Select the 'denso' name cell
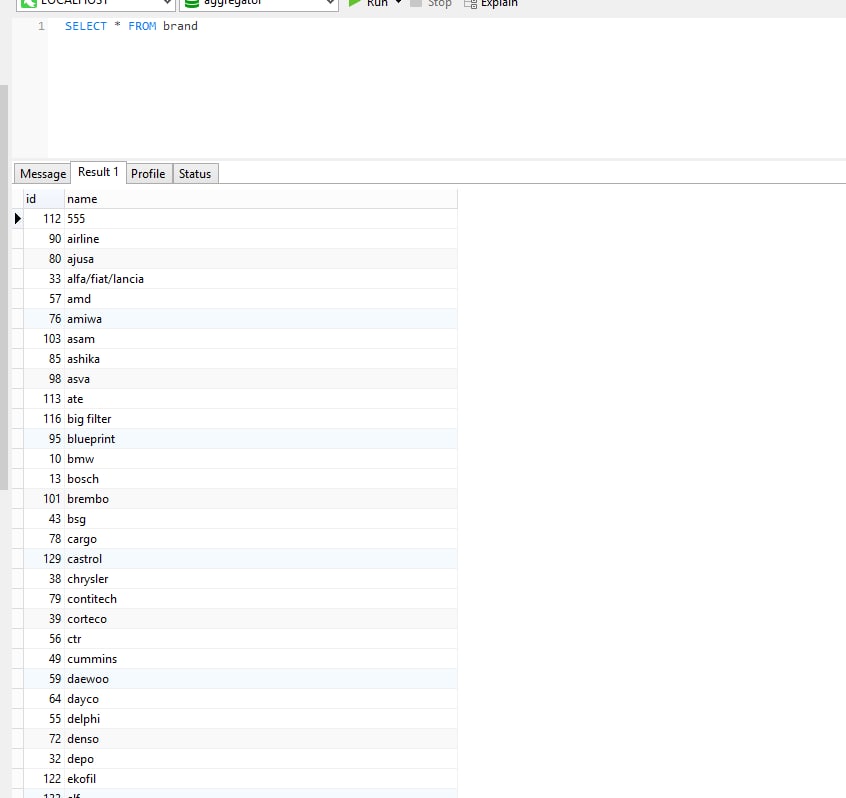846x798 pixels. tap(261, 739)
